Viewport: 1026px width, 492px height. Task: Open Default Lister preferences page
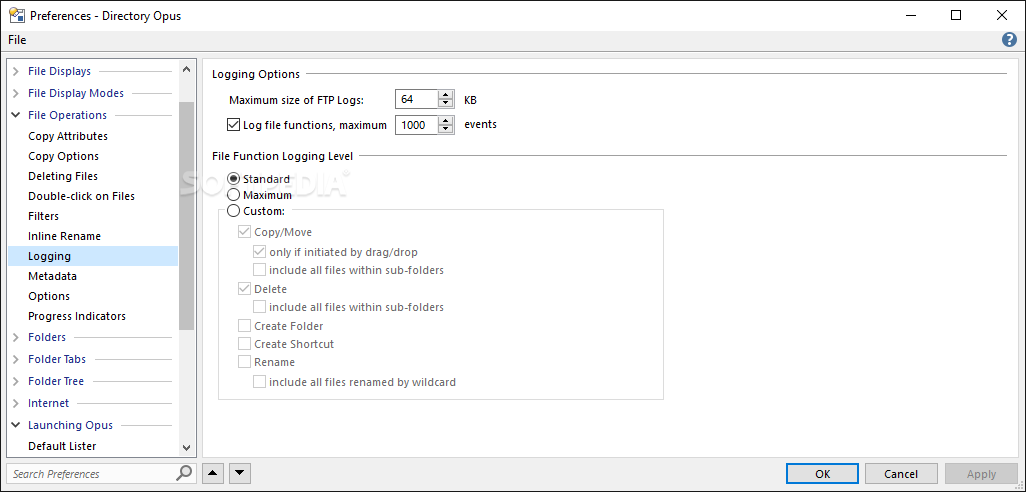[x=62, y=446]
